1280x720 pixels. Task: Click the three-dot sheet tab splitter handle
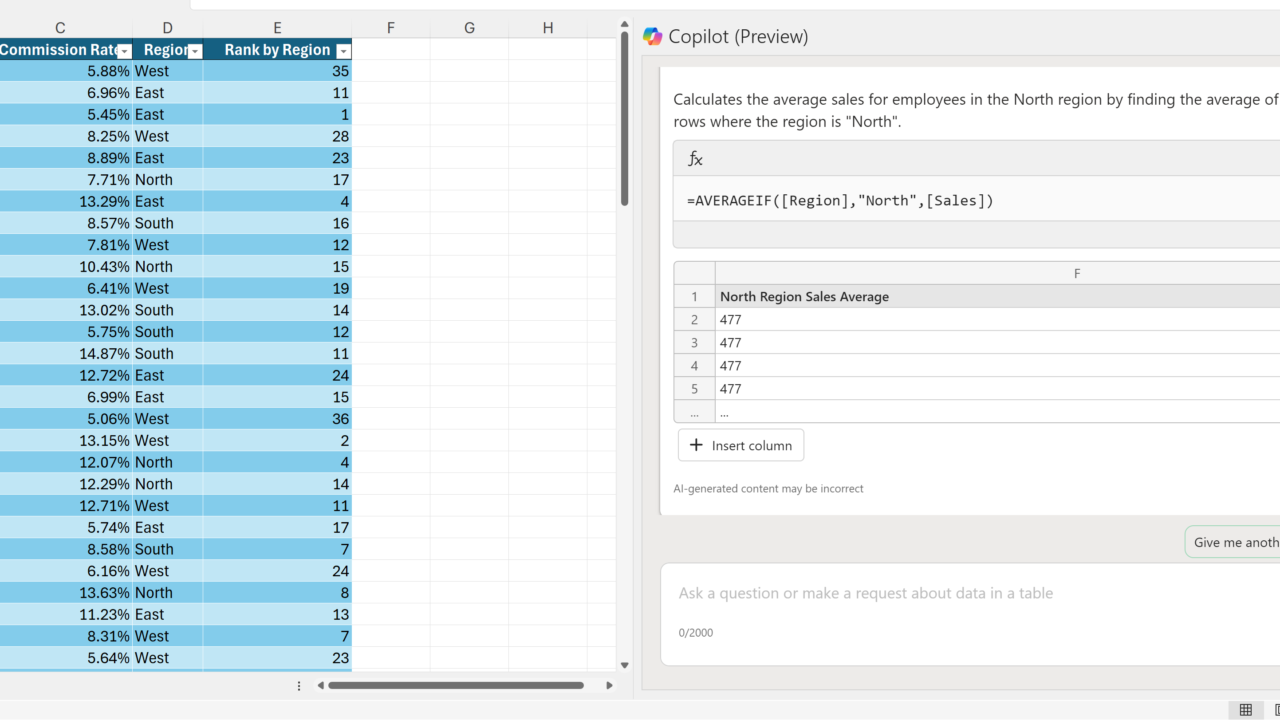coord(299,686)
